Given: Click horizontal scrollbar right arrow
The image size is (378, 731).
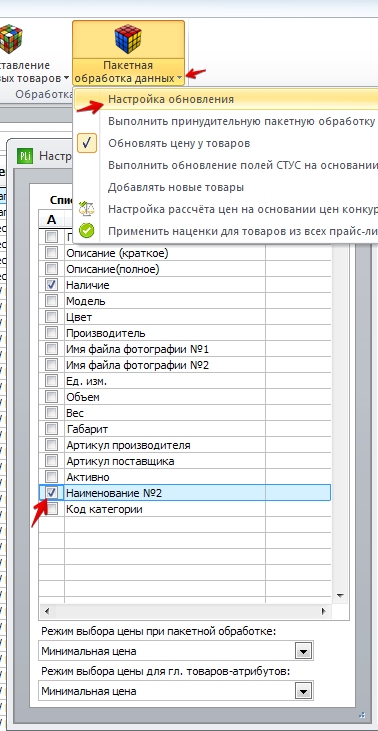Looking at the screenshot, I should (x=323, y=611).
